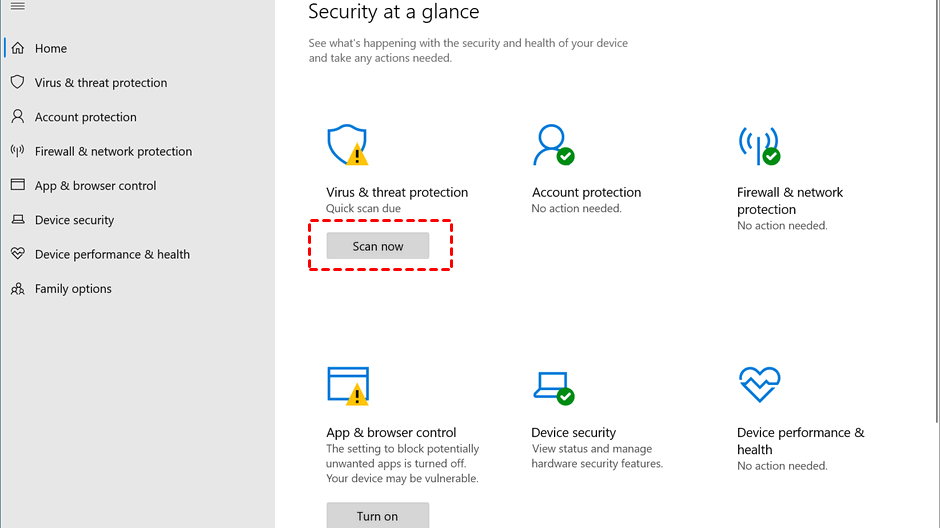Click the Account protection person sidebar icon
This screenshot has height=528, width=940.
17,117
